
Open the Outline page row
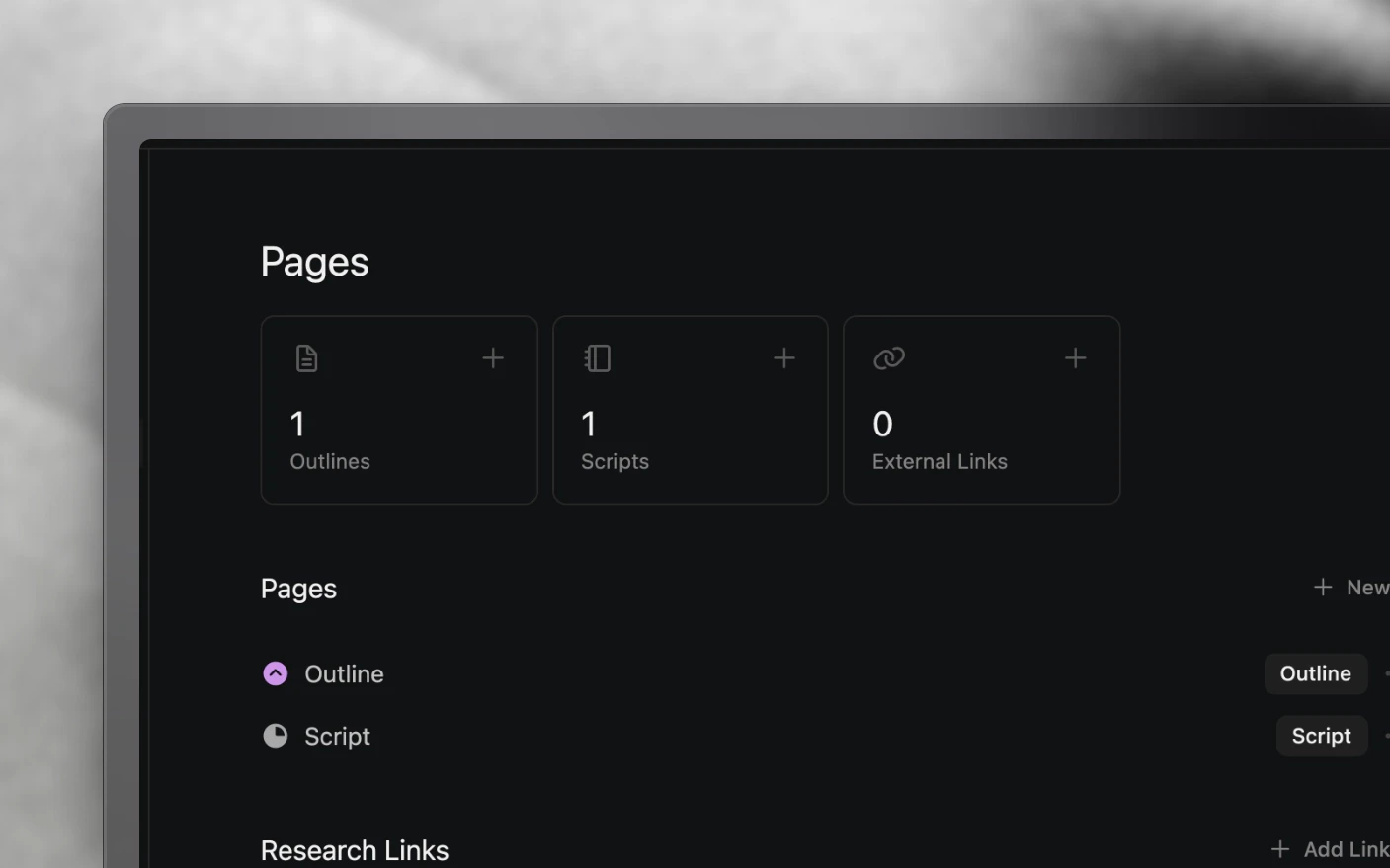tap(825, 673)
